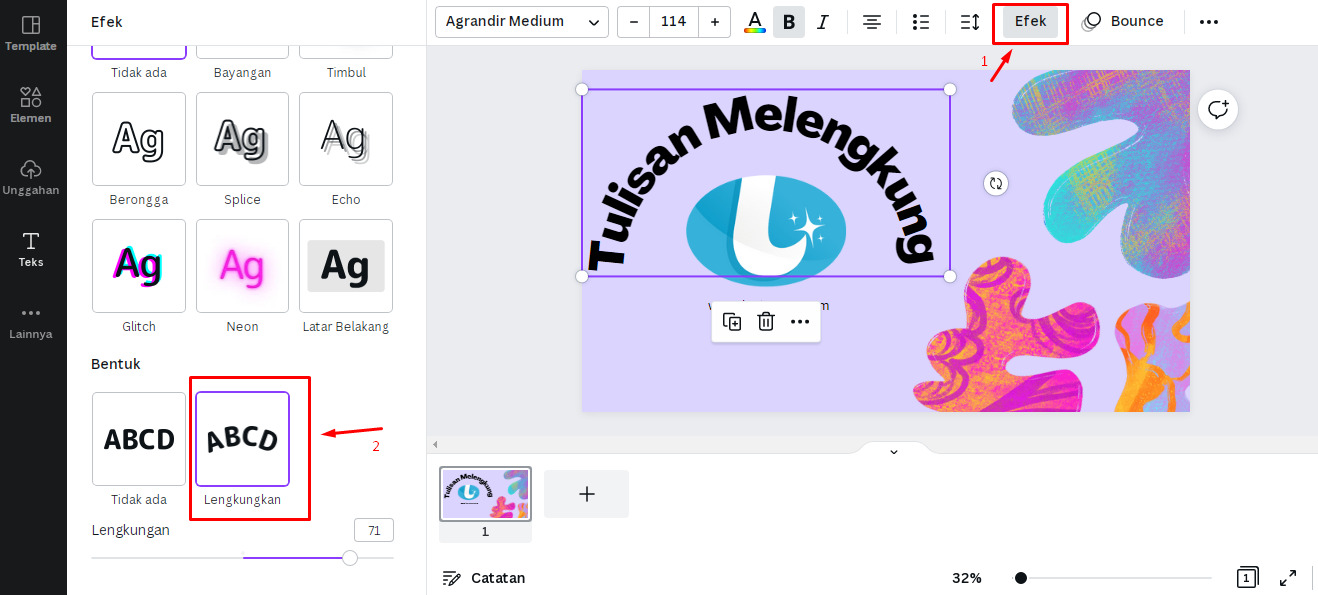Open the Agrandir Medium font dropdown
1318x595 pixels.
point(520,21)
